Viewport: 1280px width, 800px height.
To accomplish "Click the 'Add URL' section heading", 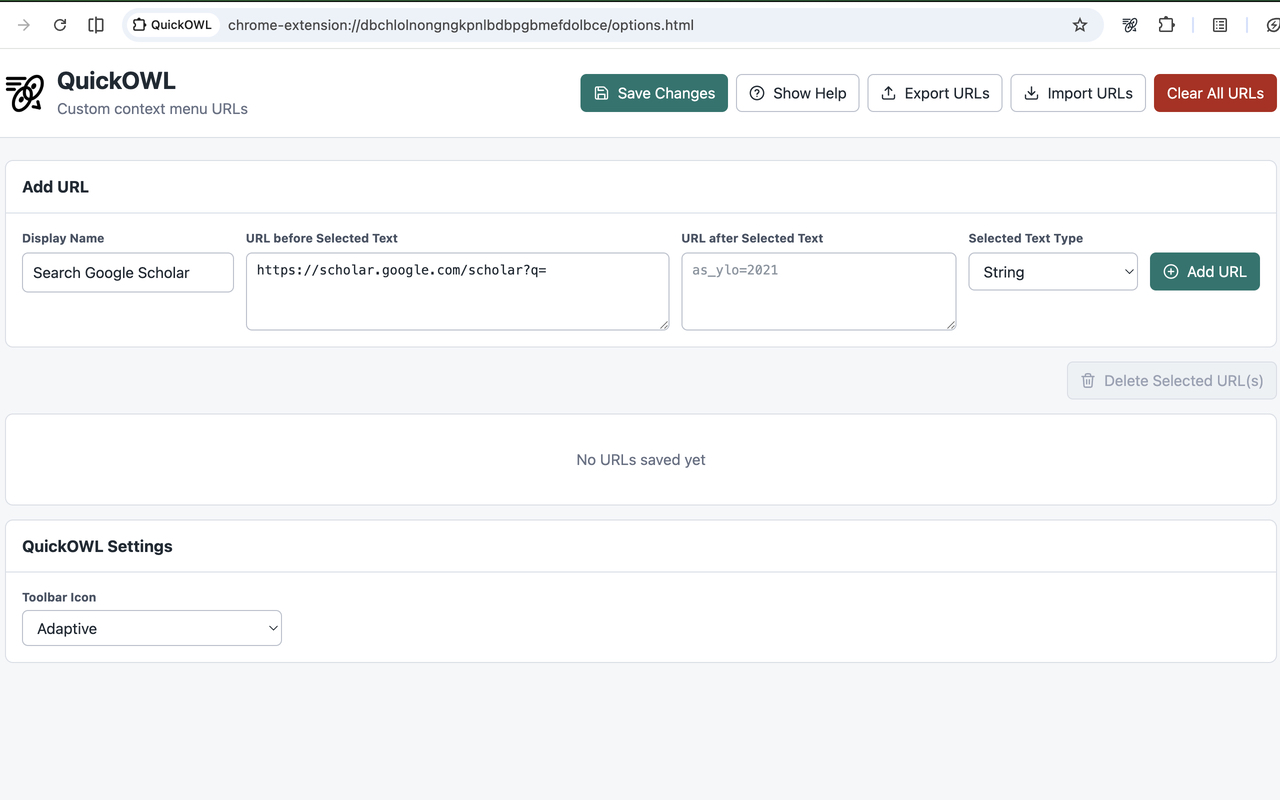I will pyautogui.click(x=55, y=187).
